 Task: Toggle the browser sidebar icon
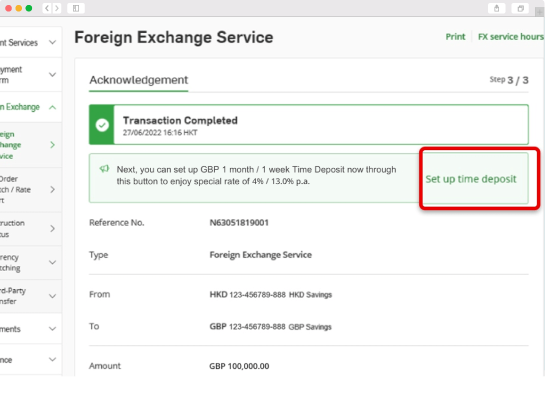[76, 8]
